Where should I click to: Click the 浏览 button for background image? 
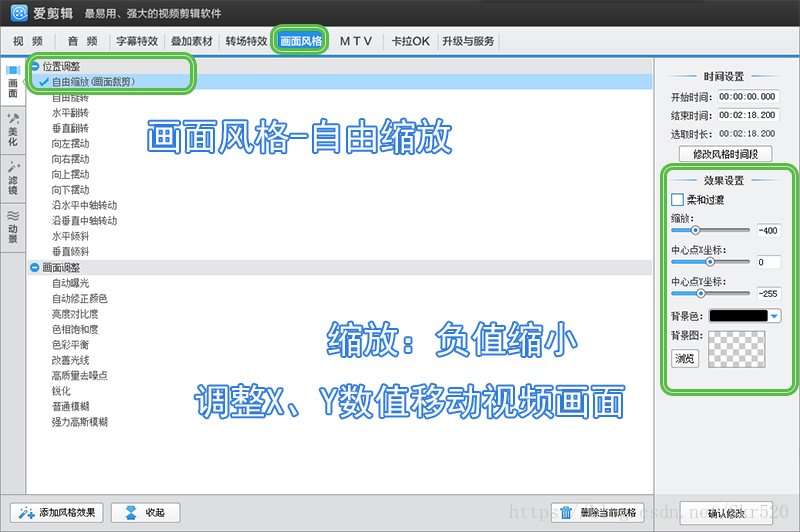point(684,359)
